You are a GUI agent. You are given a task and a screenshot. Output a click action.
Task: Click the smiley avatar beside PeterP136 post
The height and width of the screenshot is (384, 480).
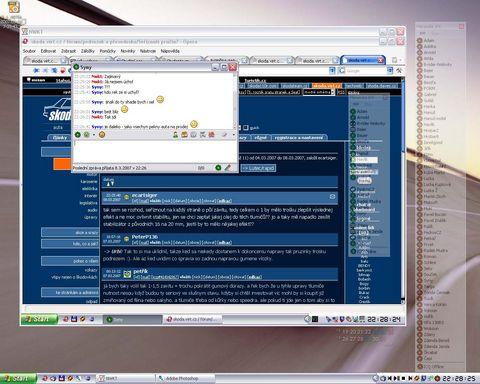[126, 238]
